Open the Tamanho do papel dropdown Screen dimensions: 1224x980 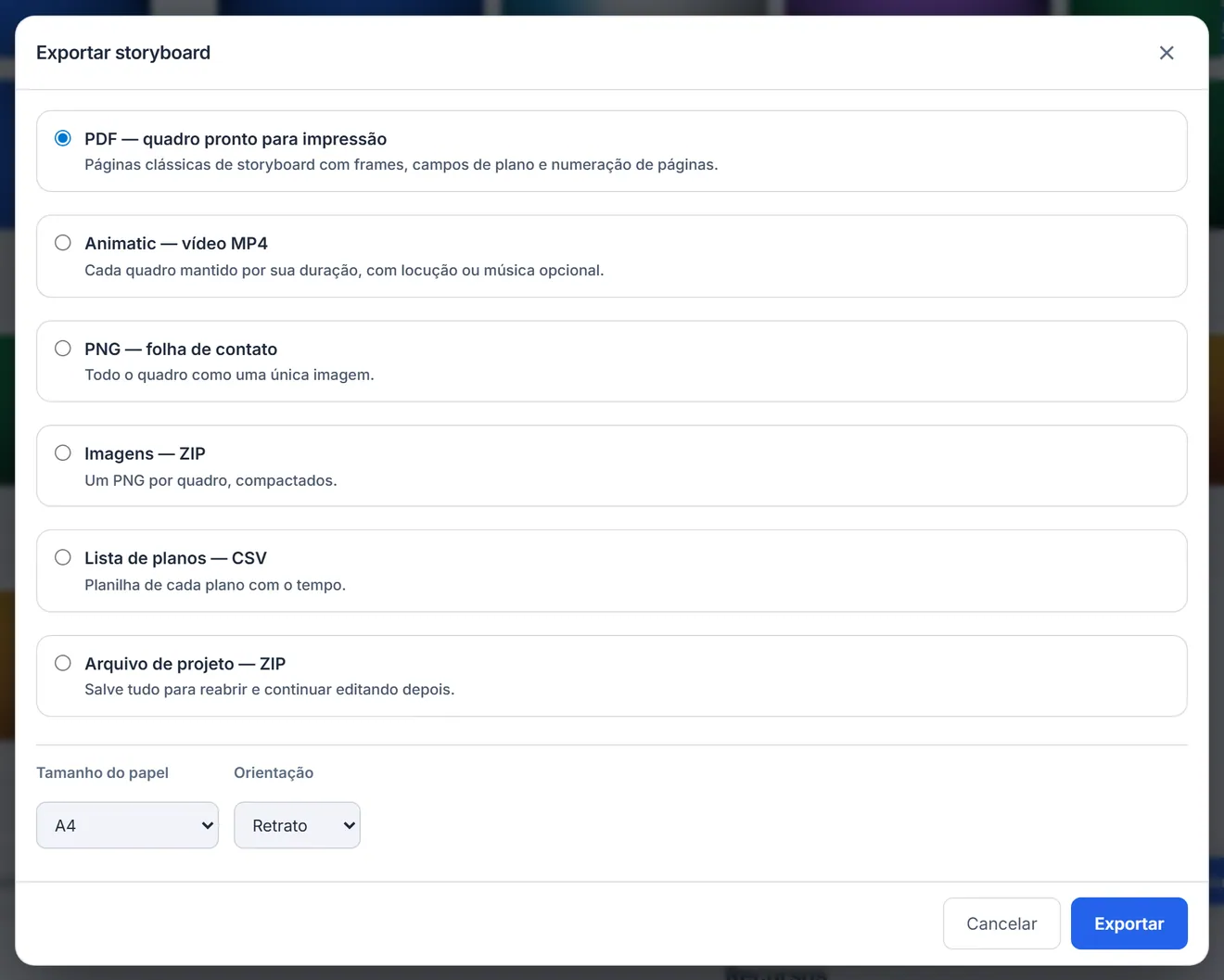[127, 825]
